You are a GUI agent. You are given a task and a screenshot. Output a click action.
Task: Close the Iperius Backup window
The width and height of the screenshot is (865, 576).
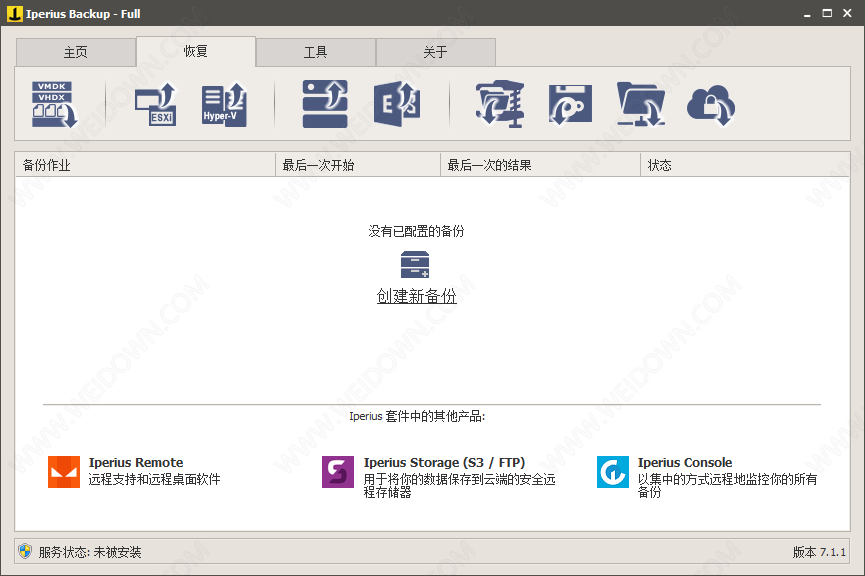tap(847, 13)
